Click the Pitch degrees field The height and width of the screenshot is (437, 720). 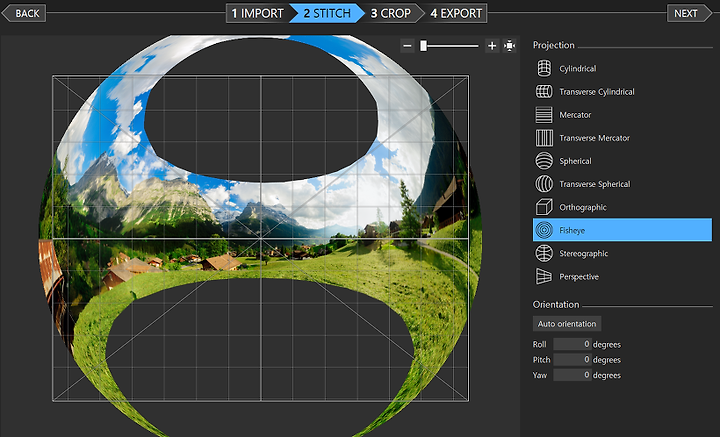pos(572,359)
